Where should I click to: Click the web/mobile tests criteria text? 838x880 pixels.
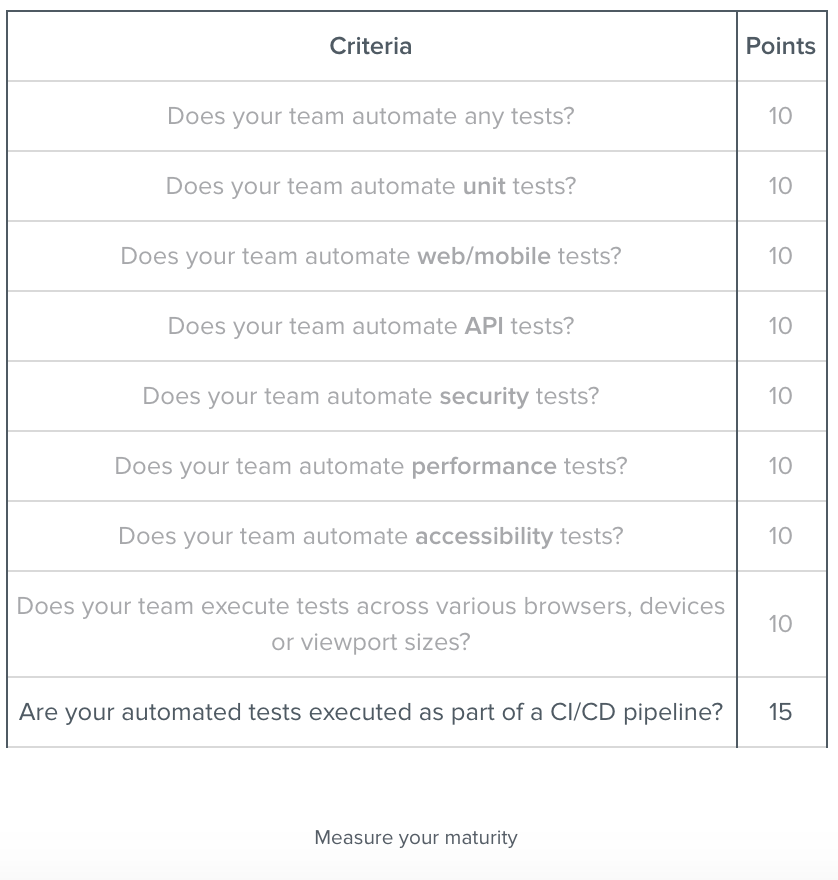(x=371, y=256)
